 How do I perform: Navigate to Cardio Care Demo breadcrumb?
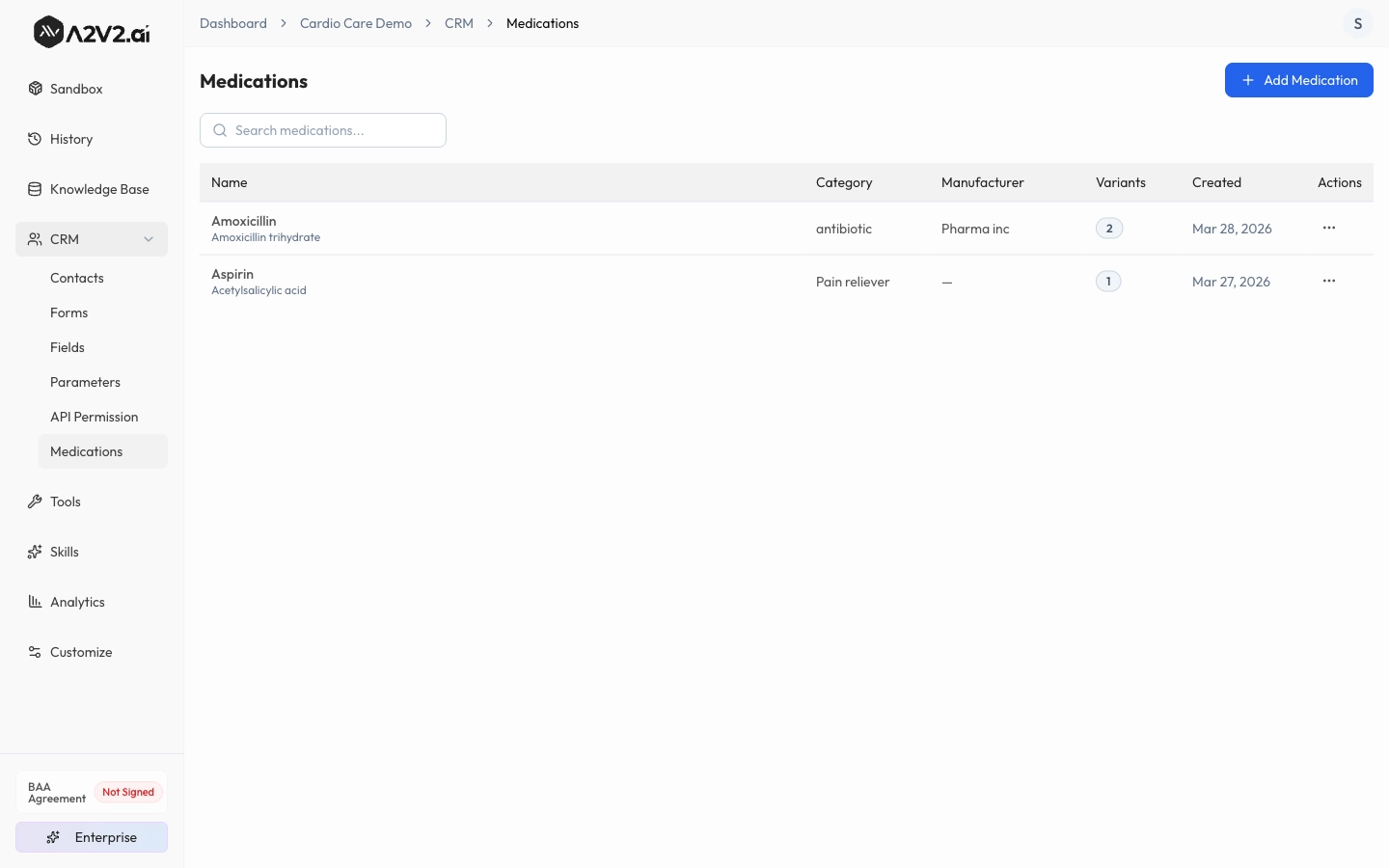[x=355, y=23]
